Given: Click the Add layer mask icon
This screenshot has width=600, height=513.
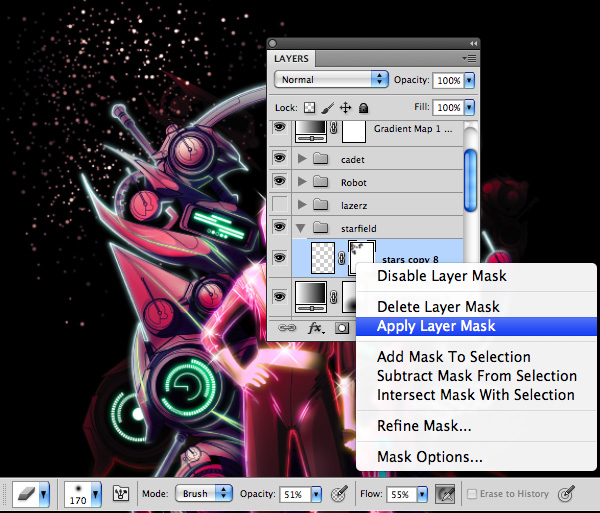Looking at the screenshot, I should point(342,328).
